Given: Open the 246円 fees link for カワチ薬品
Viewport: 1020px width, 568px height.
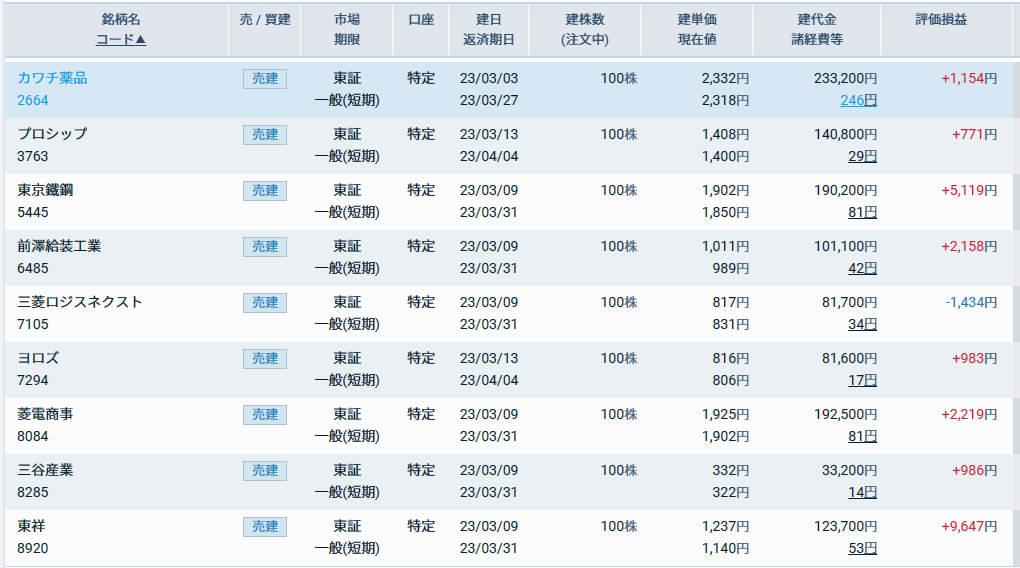Looking at the screenshot, I should click(859, 100).
